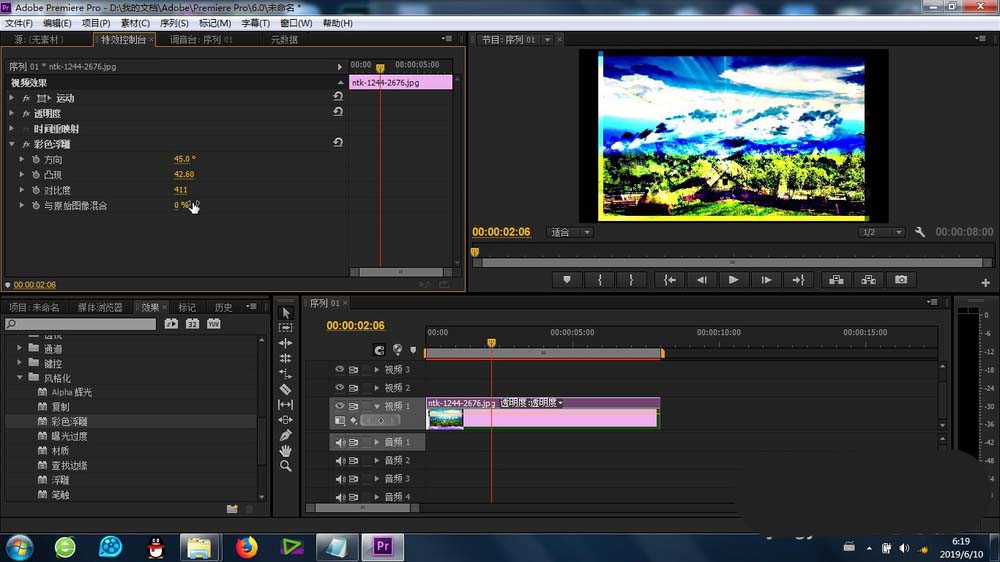Viewport: 1000px width, 562px height.
Task: Mute the 音频 2 track
Action: coord(340,461)
